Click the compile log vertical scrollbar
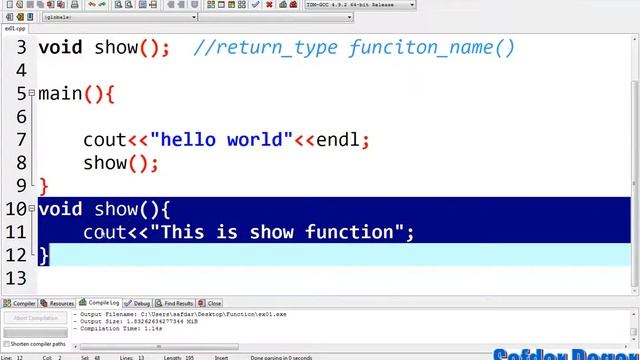The width and height of the screenshot is (640, 360). (x=634, y=331)
